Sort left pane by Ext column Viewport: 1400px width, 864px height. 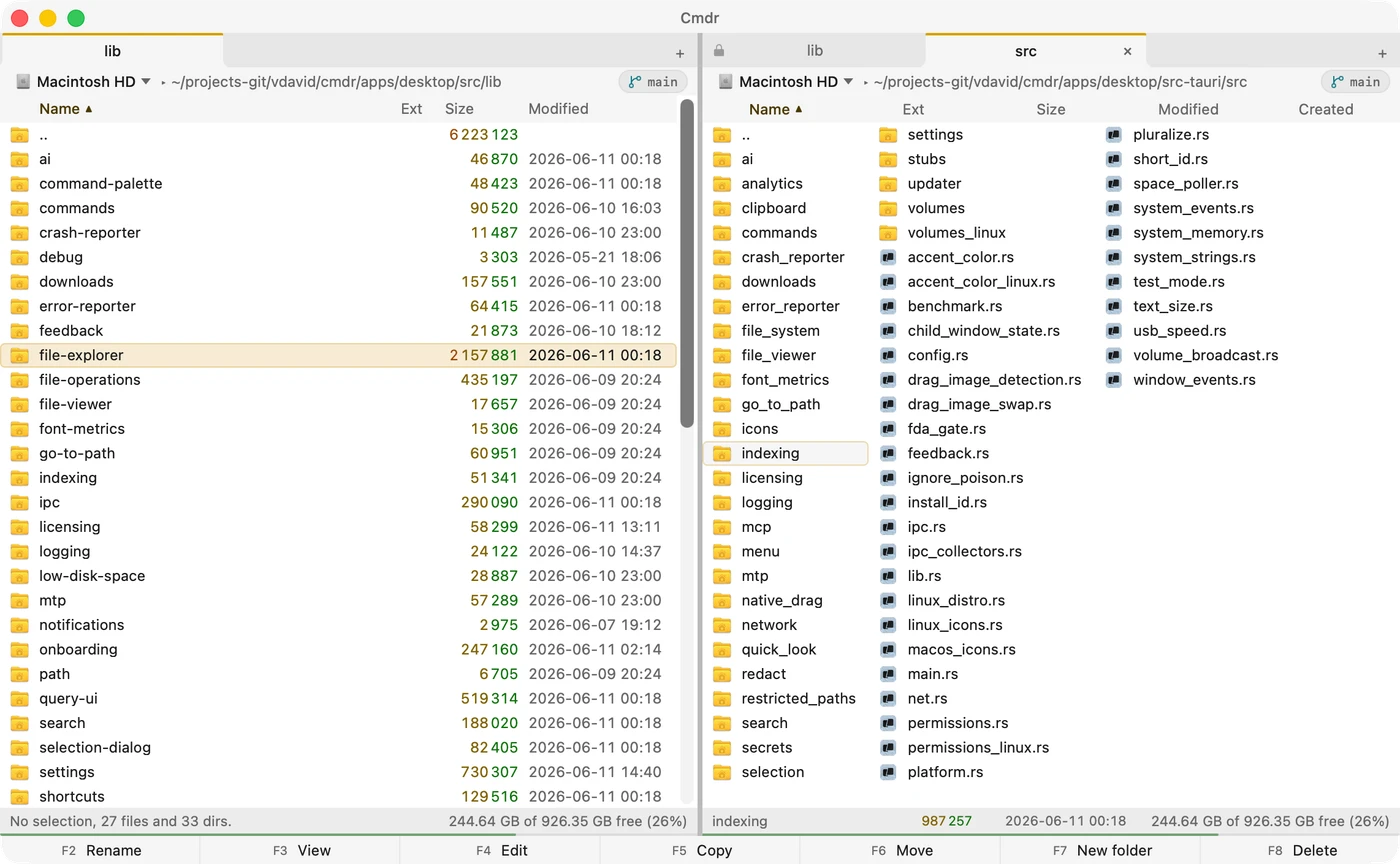[x=411, y=109]
